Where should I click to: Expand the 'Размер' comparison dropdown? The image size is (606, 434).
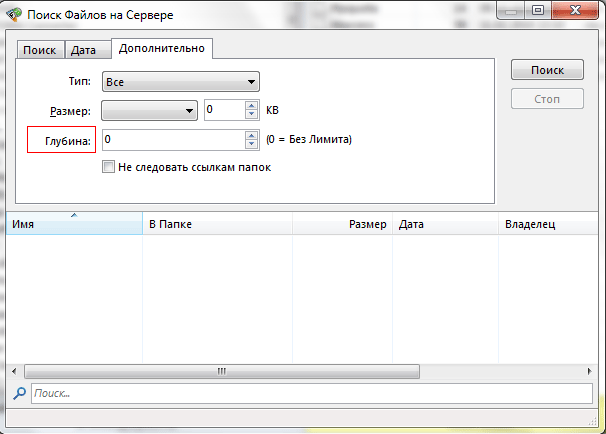click(x=149, y=111)
